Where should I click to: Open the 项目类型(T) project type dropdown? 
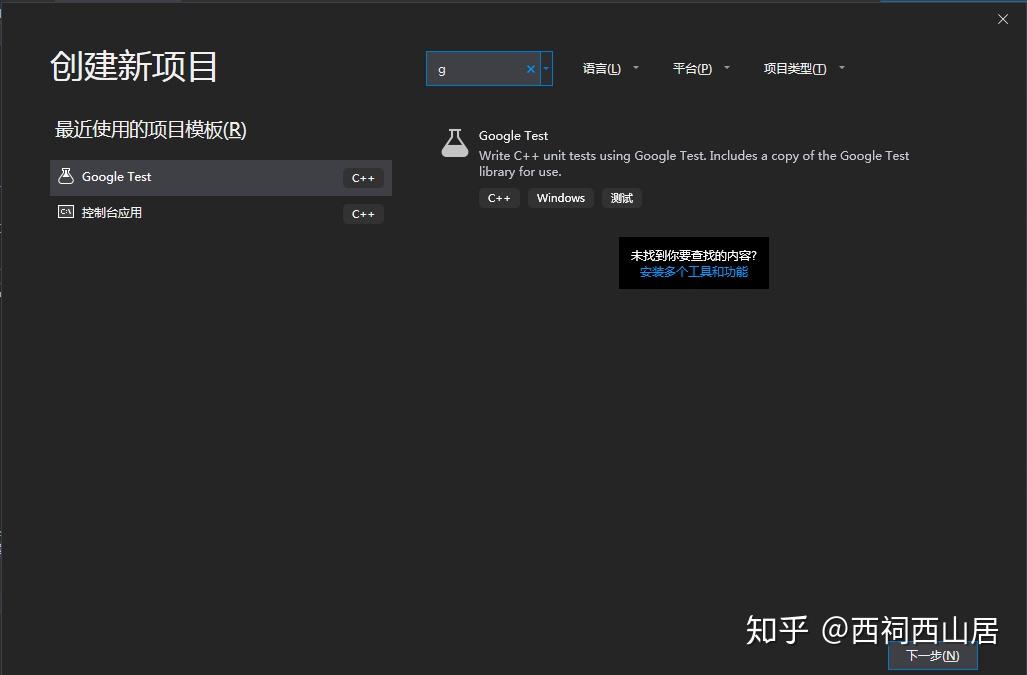(804, 68)
